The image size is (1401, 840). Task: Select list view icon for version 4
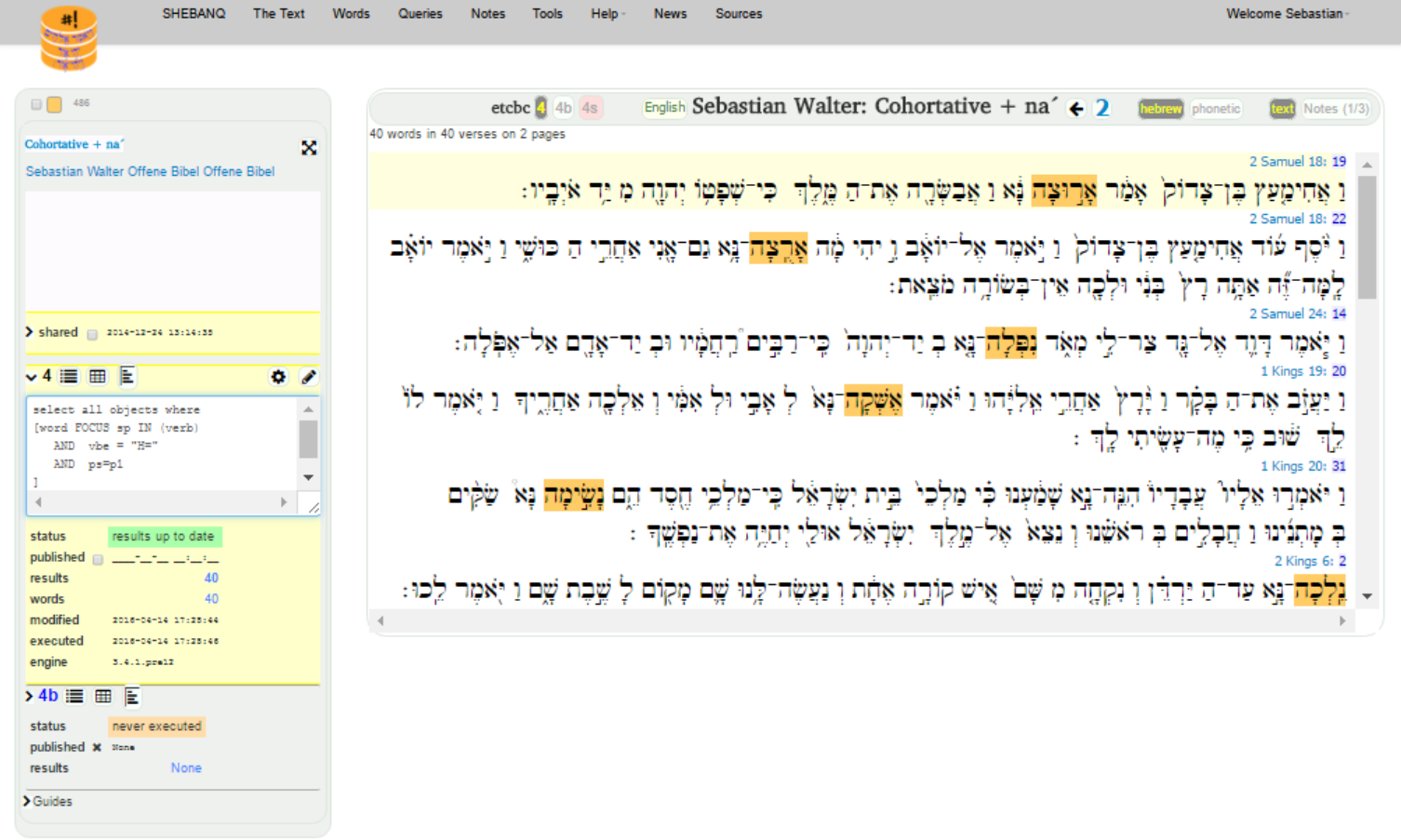pyautogui.click(x=69, y=377)
